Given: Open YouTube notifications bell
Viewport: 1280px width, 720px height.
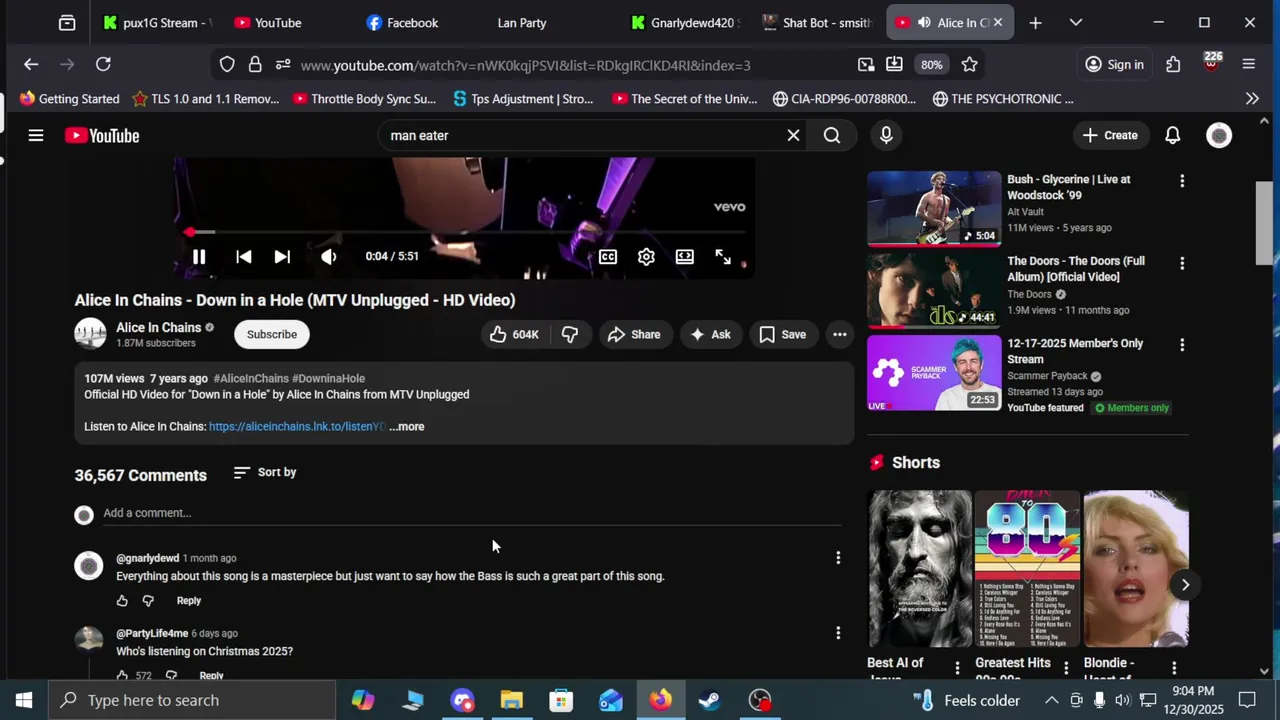Looking at the screenshot, I should coord(1173,136).
